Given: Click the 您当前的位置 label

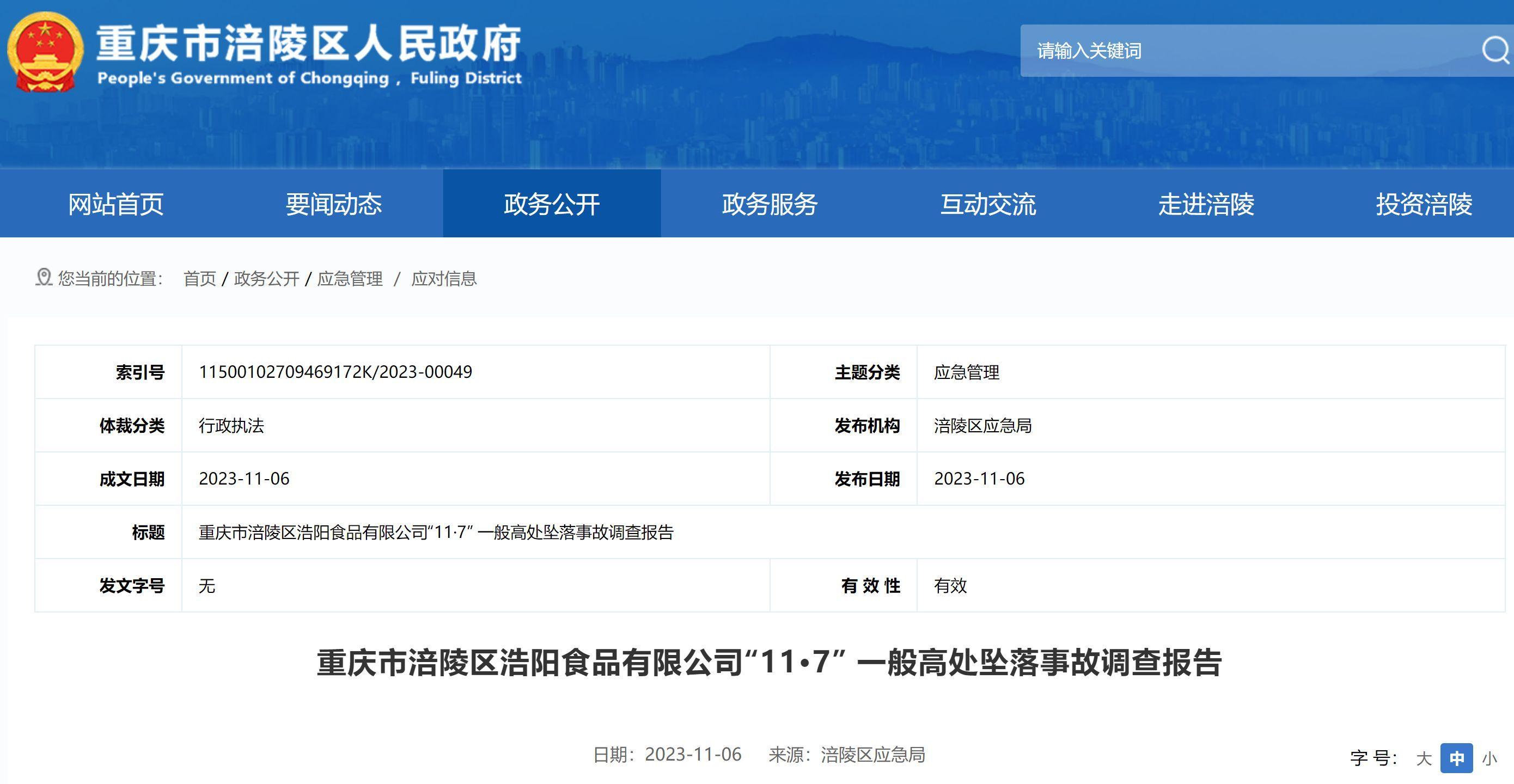Looking at the screenshot, I should (111, 279).
